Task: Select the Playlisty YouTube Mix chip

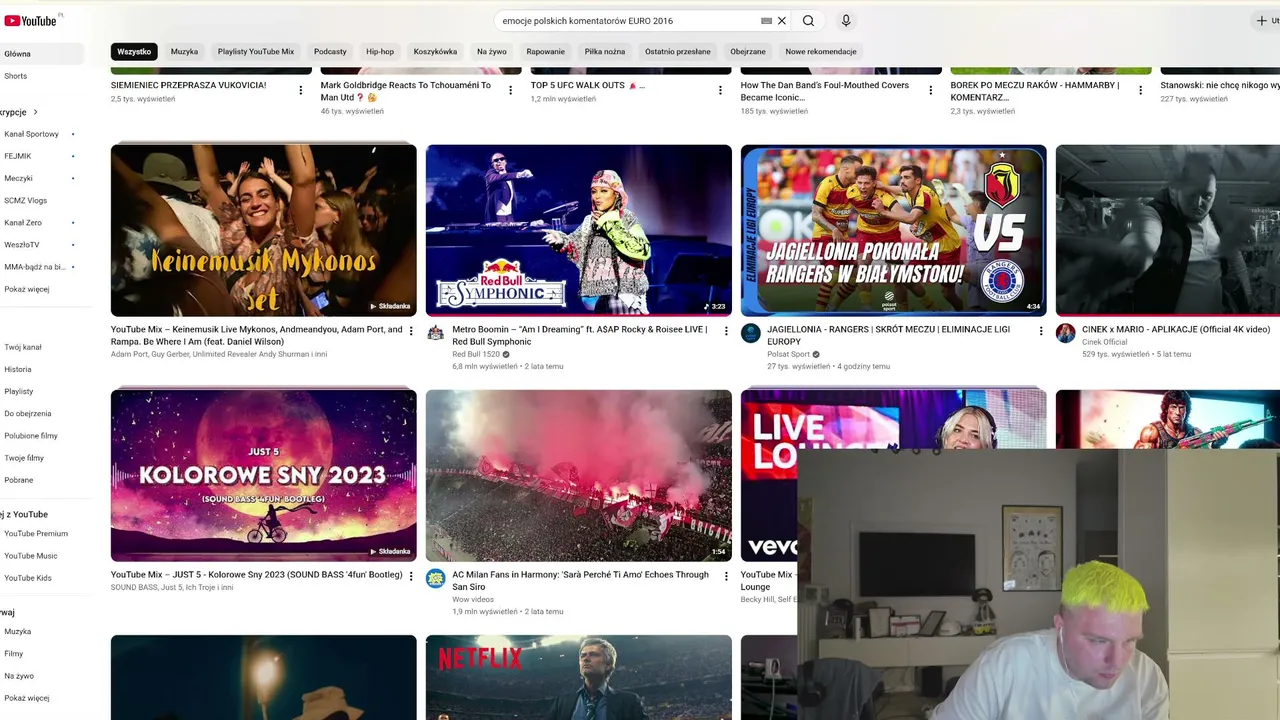Action: coord(256,51)
